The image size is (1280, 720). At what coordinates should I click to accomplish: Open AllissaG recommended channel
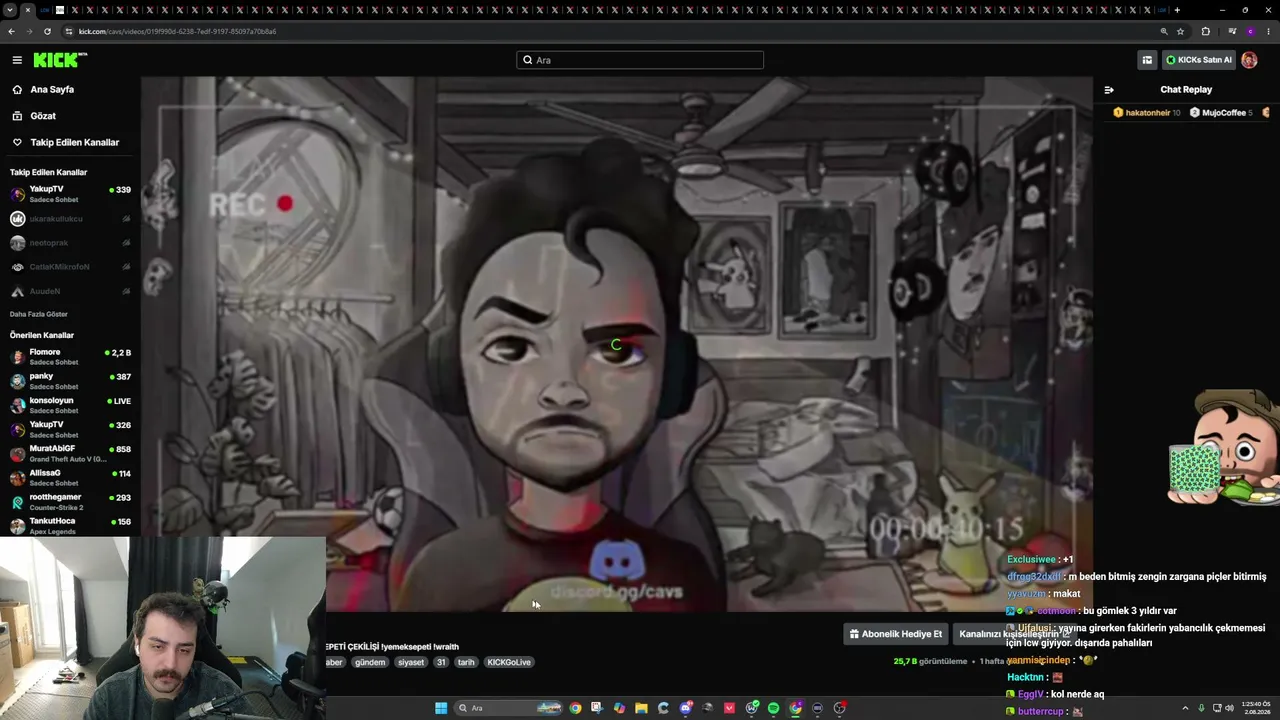[x=70, y=477]
